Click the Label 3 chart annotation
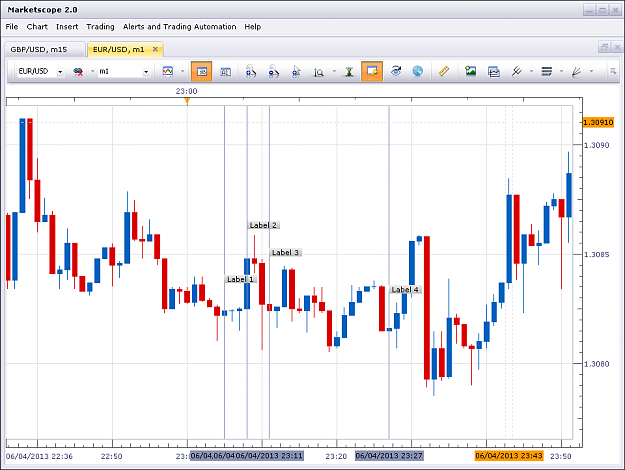 coord(285,252)
